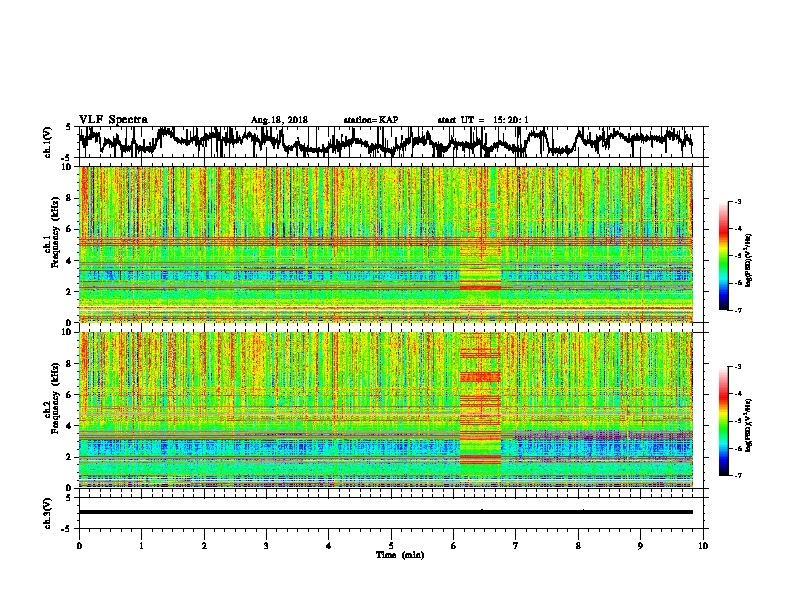Image resolution: width=792 pixels, height=612 pixels.
Task: Click the ch.1 frequency axis '10' tick label
Action: click(x=69, y=167)
